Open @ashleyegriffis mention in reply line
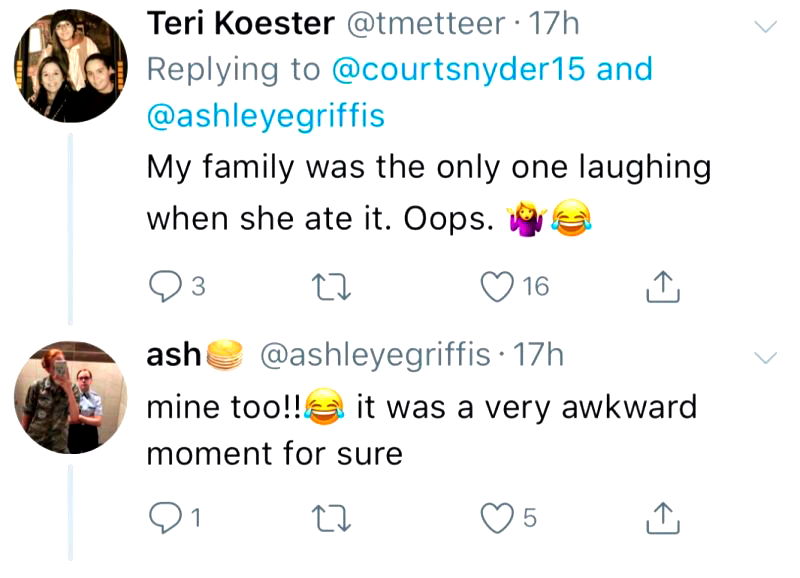 [265, 117]
